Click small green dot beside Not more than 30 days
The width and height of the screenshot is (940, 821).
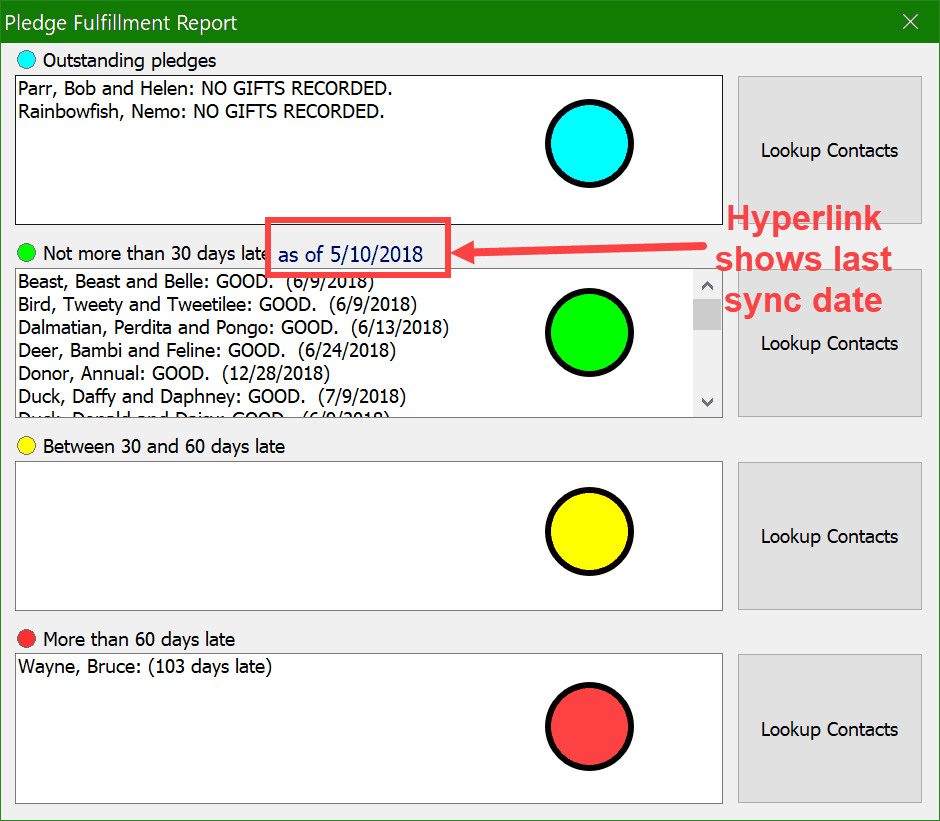[27, 253]
